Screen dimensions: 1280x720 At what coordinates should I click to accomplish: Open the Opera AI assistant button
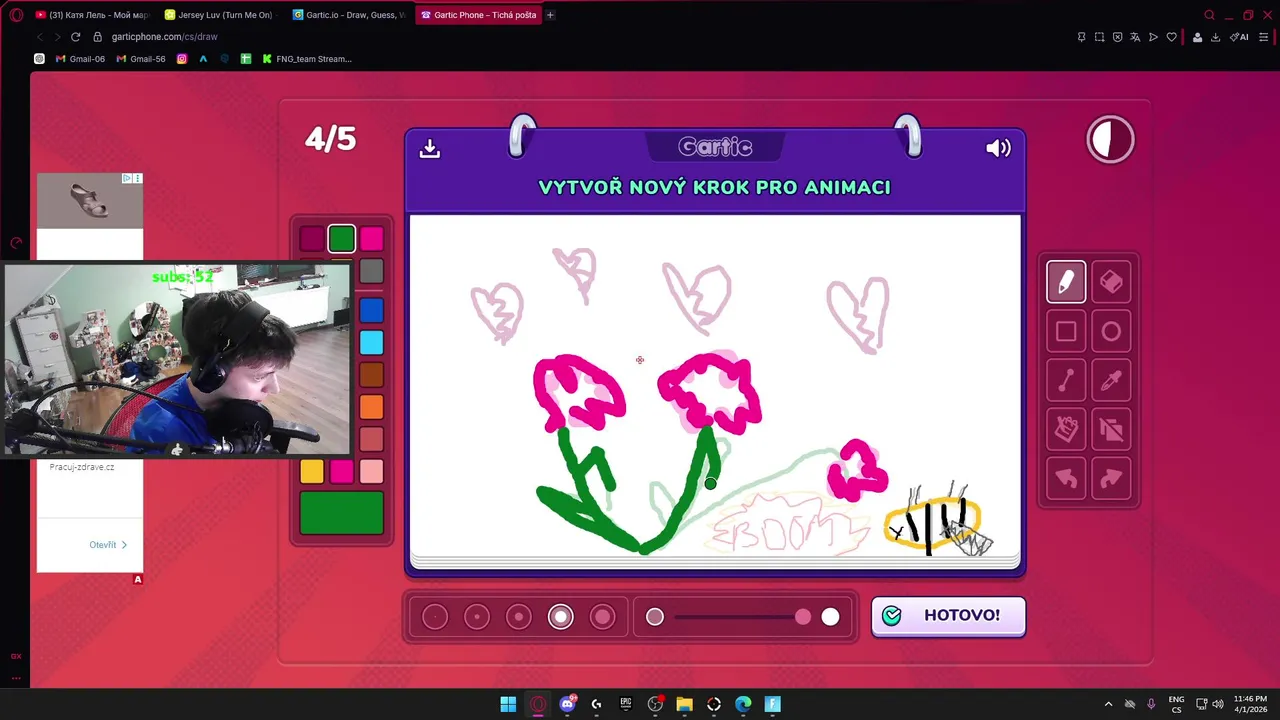click(1239, 37)
